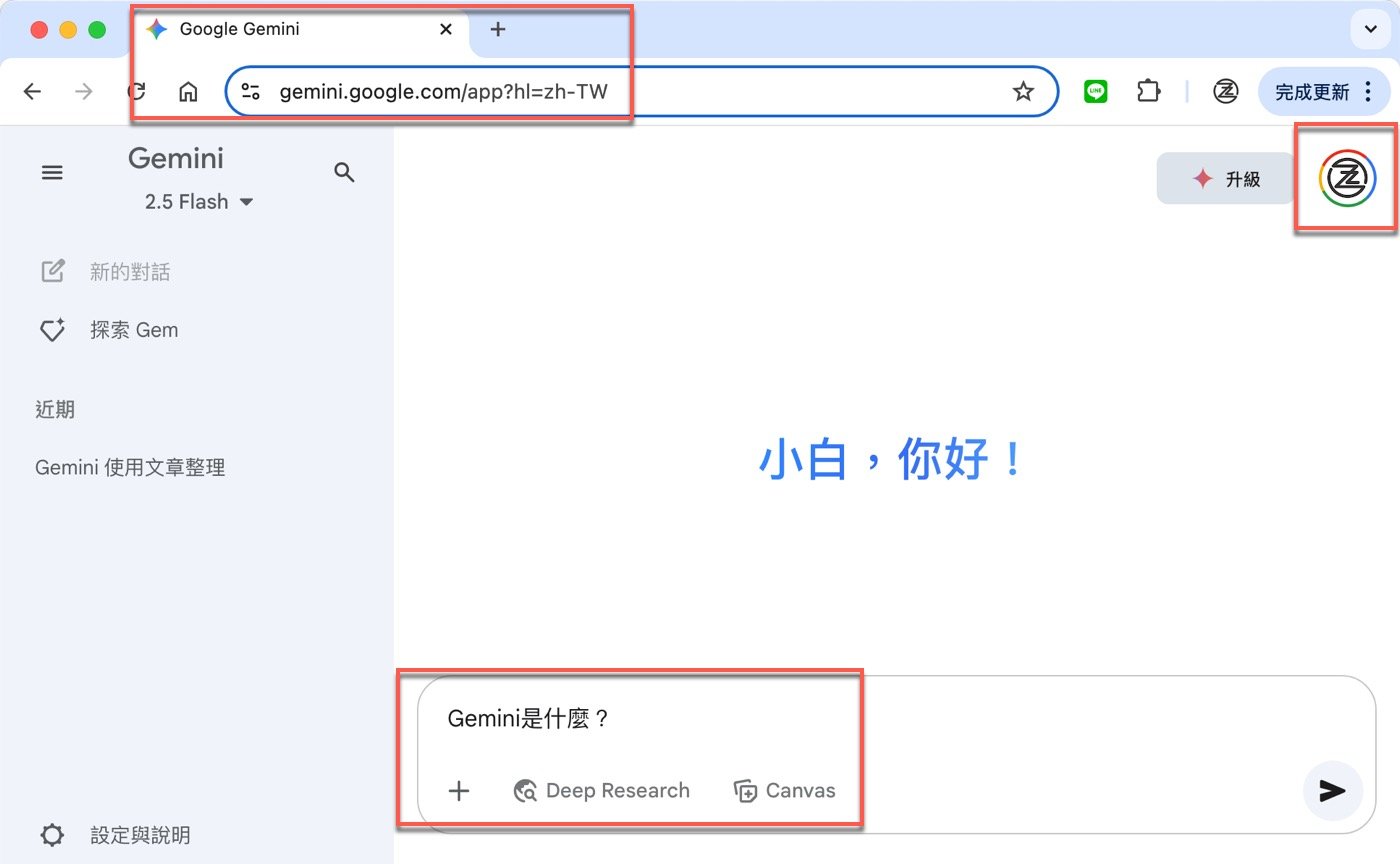The width and height of the screenshot is (1400, 864).
Task: Send the prompt with the arrow button
Action: 1332,791
